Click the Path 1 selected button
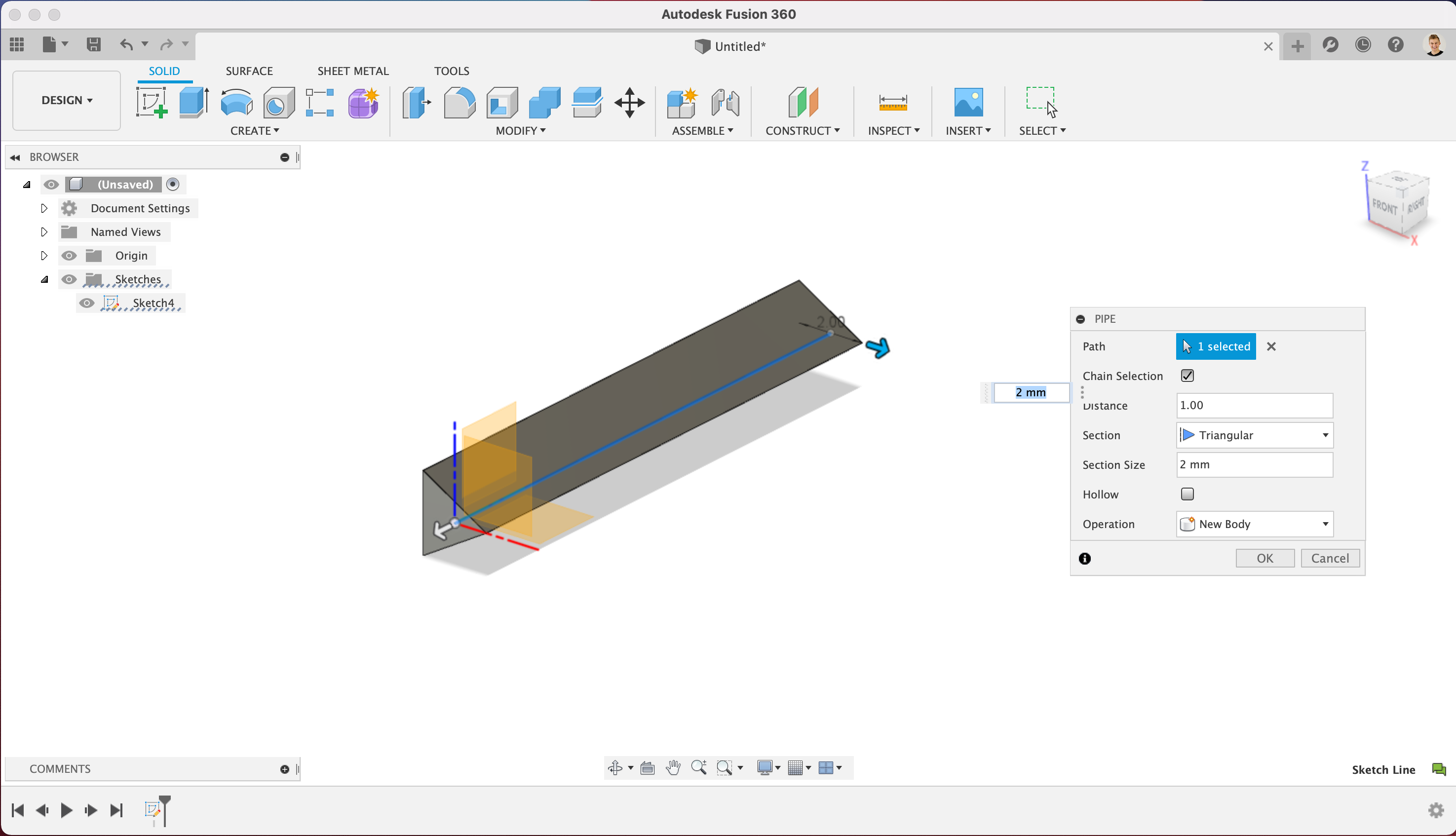Screen dimensions: 1456x836 coord(1216,346)
